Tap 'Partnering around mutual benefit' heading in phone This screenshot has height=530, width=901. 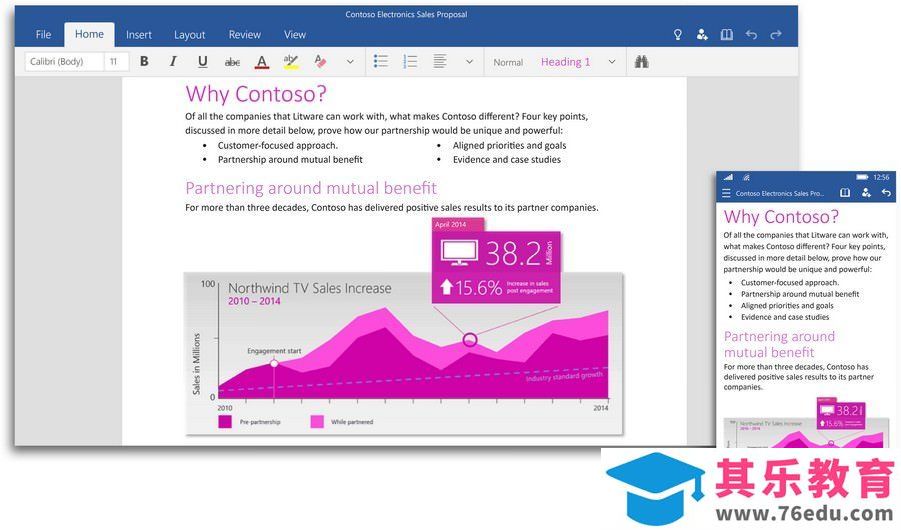tap(779, 344)
